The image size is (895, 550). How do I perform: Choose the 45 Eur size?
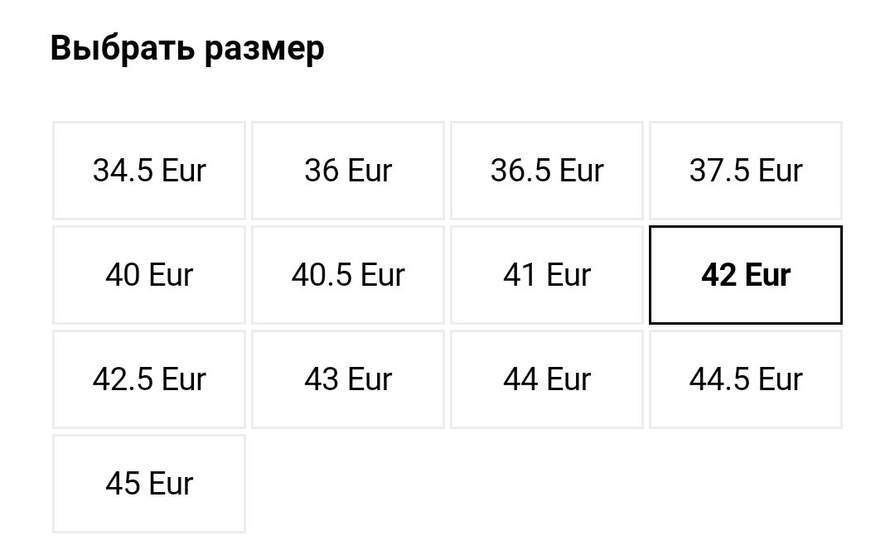[x=149, y=484]
